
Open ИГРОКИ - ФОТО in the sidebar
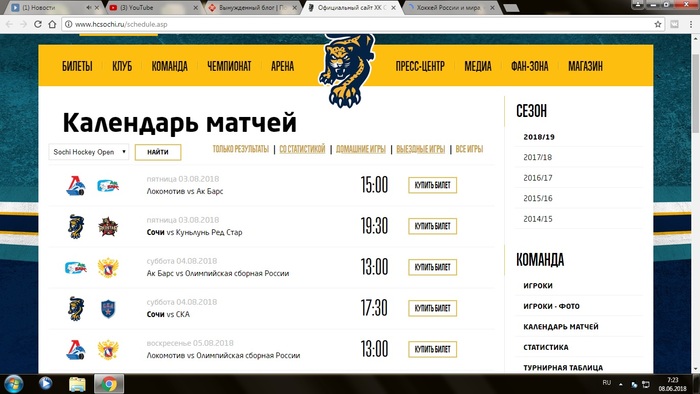click(x=551, y=306)
